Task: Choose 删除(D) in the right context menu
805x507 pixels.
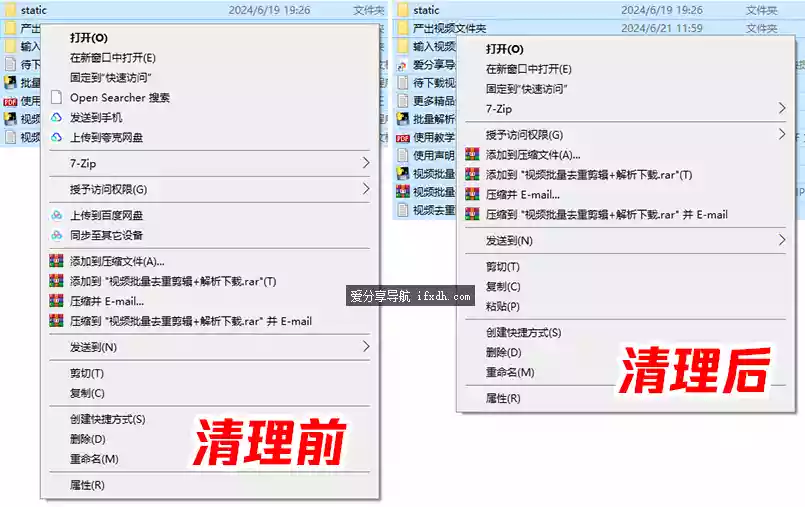Action: pos(504,353)
